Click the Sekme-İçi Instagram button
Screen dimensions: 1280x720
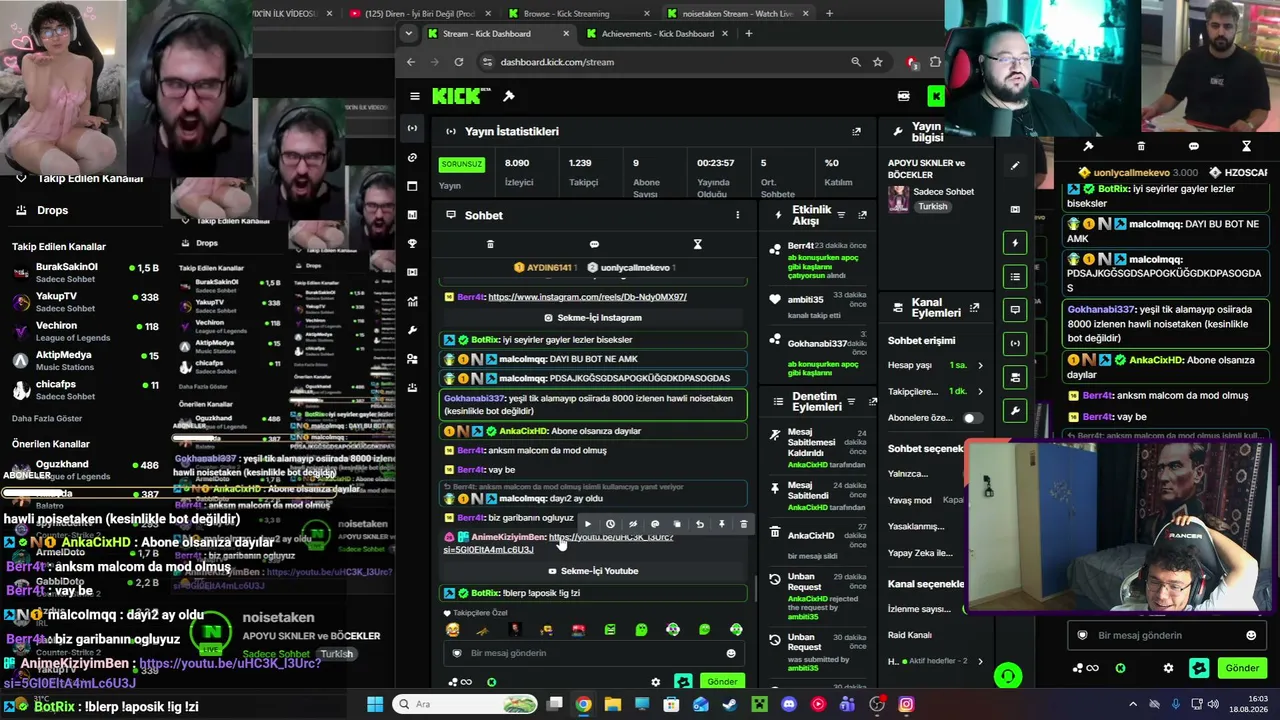point(593,318)
